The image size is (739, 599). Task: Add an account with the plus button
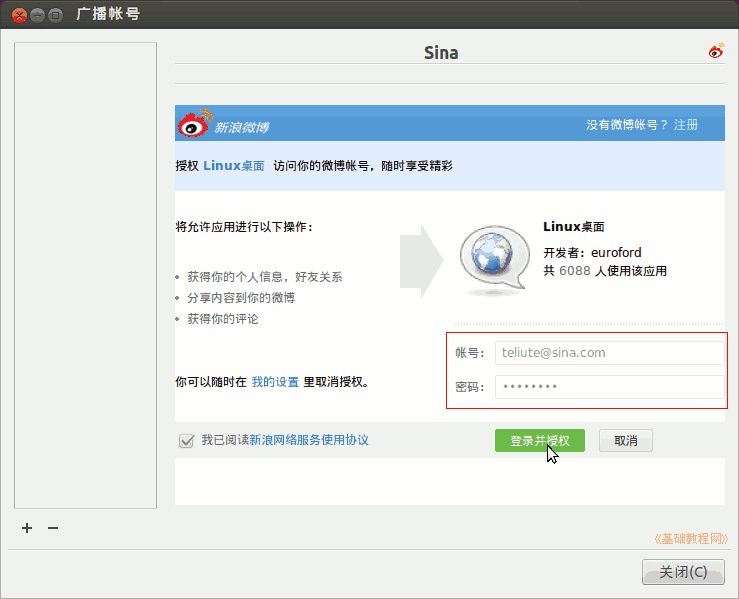[x=27, y=528]
